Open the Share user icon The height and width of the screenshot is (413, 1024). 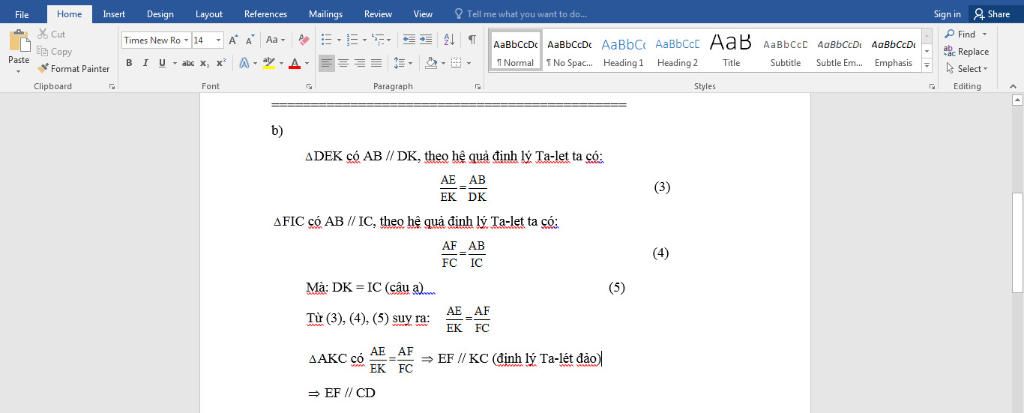click(x=992, y=13)
